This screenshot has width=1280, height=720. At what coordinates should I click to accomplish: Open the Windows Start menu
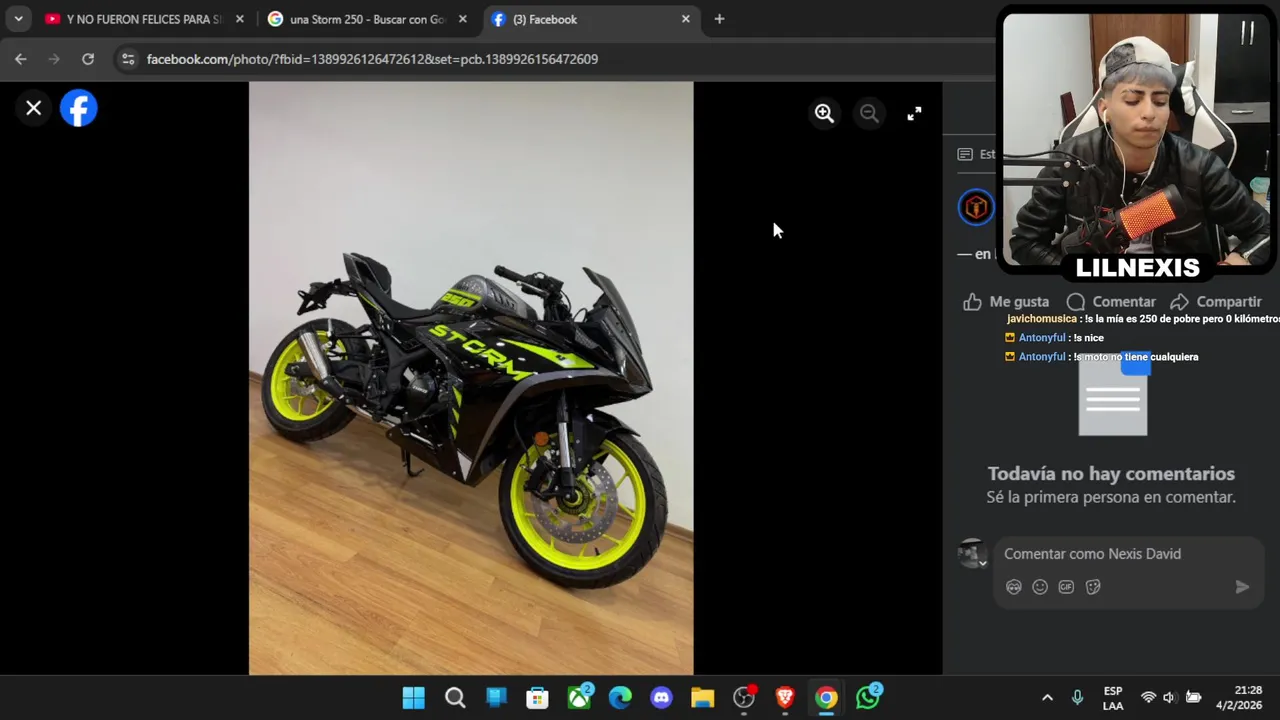[413, 698]
